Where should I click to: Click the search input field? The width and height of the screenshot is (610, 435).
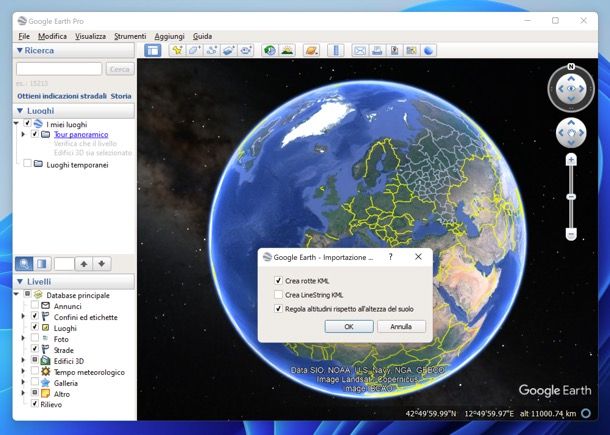(x=59, y=69)
